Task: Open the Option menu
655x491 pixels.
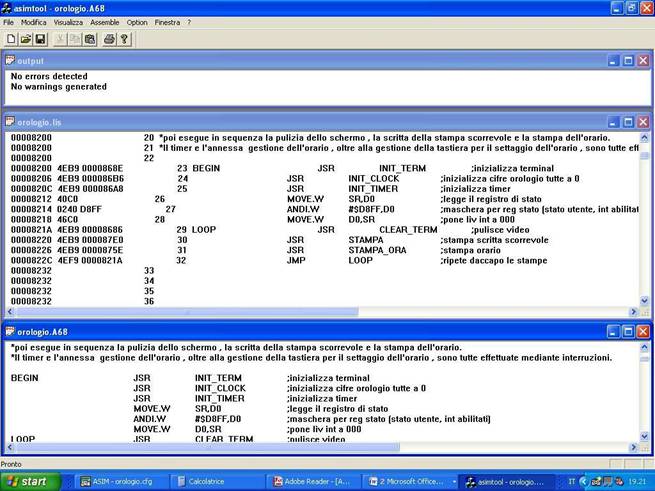Action: click(x=137, y=22)
